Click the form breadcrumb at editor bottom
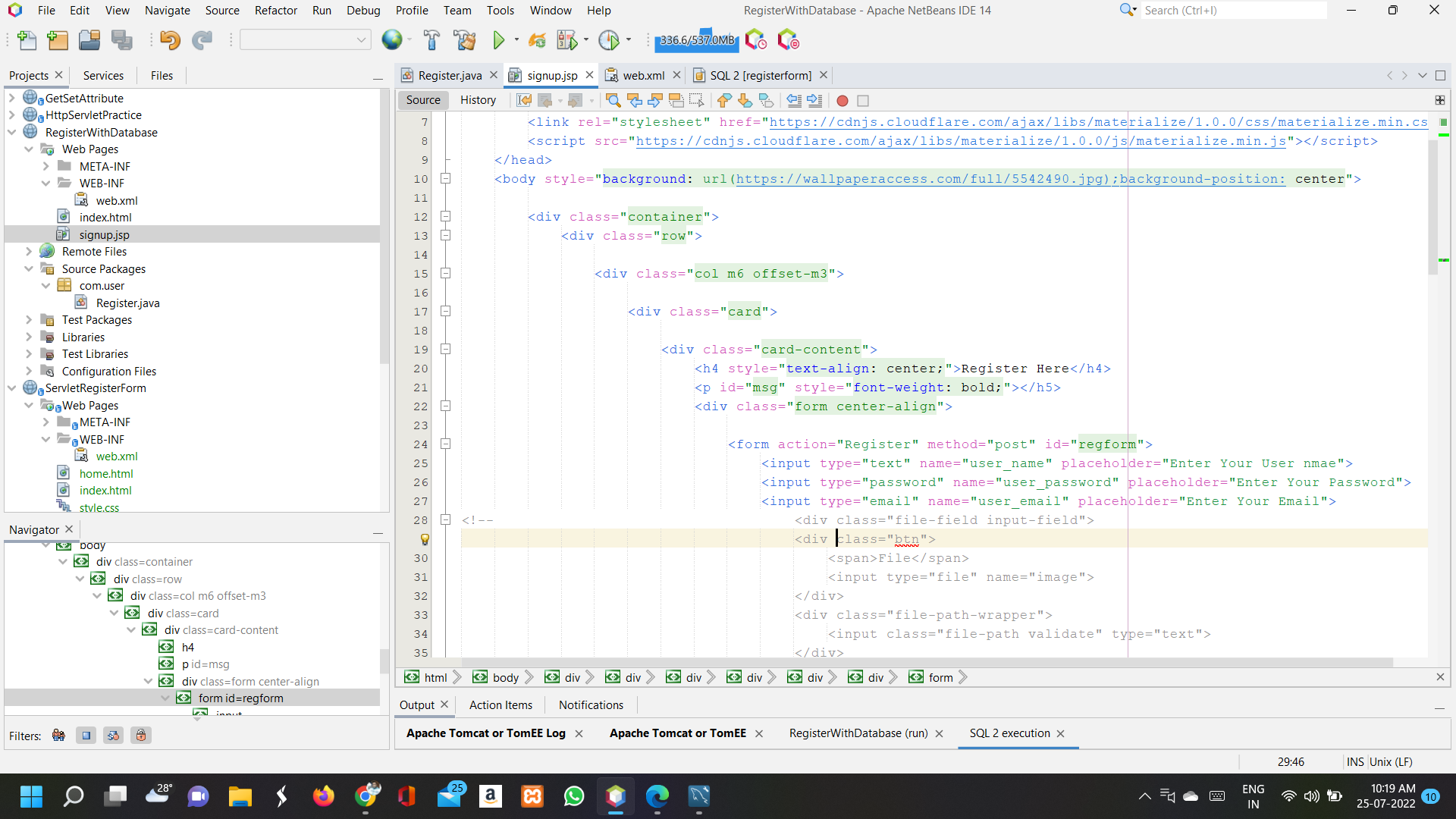Viewport: 1456px width, 819px height. [x=940, y=678]
